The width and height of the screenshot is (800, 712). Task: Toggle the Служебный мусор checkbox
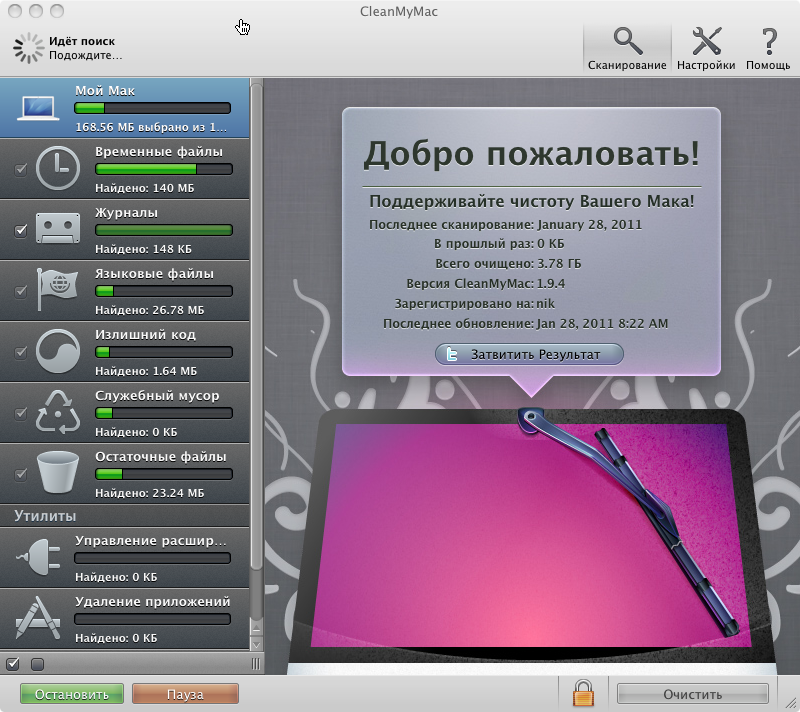point(20,413)
